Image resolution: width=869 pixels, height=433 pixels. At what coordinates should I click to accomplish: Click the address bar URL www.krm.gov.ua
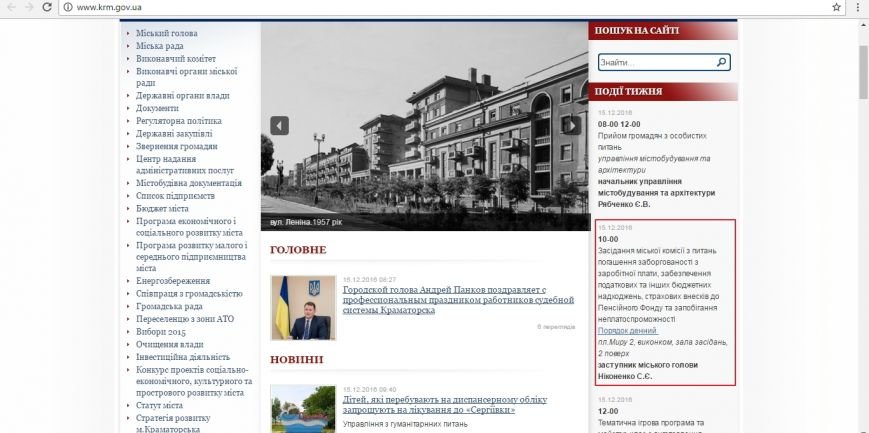109,7
